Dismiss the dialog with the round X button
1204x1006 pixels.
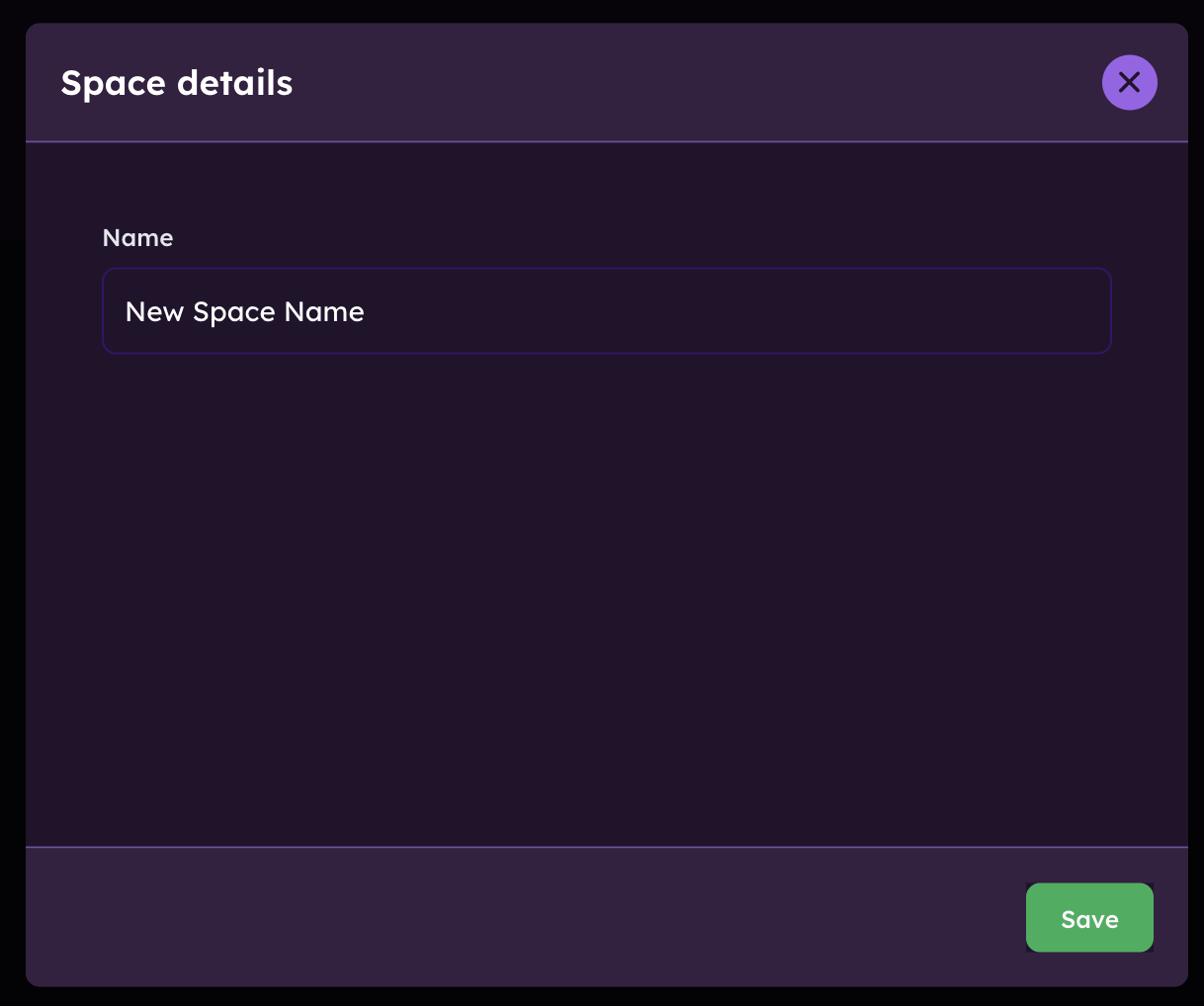tap(1129, 82)
